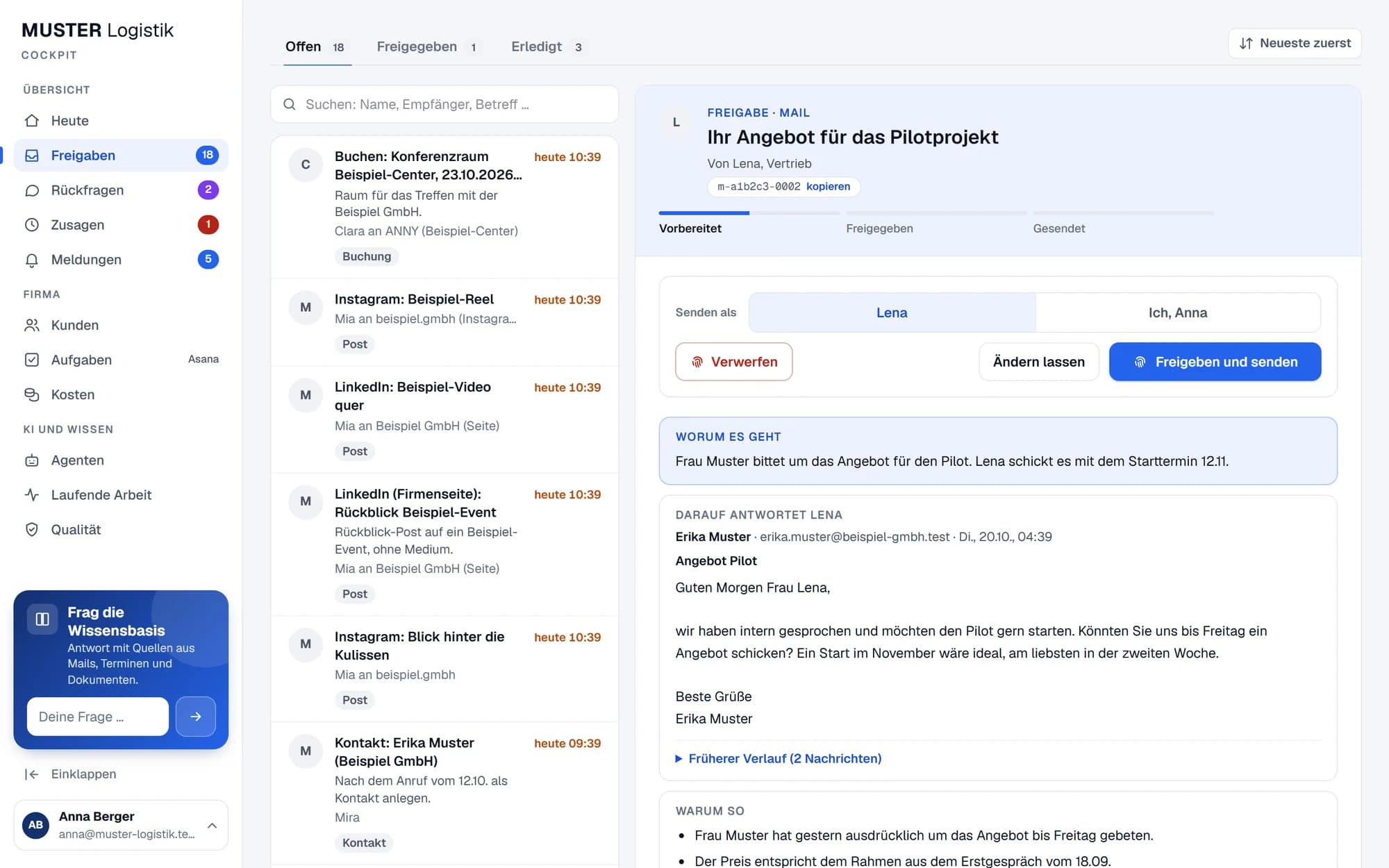Open Rückfragen in the sidebar
Viewport: 1389px width, 868px height.
[121, 190]
